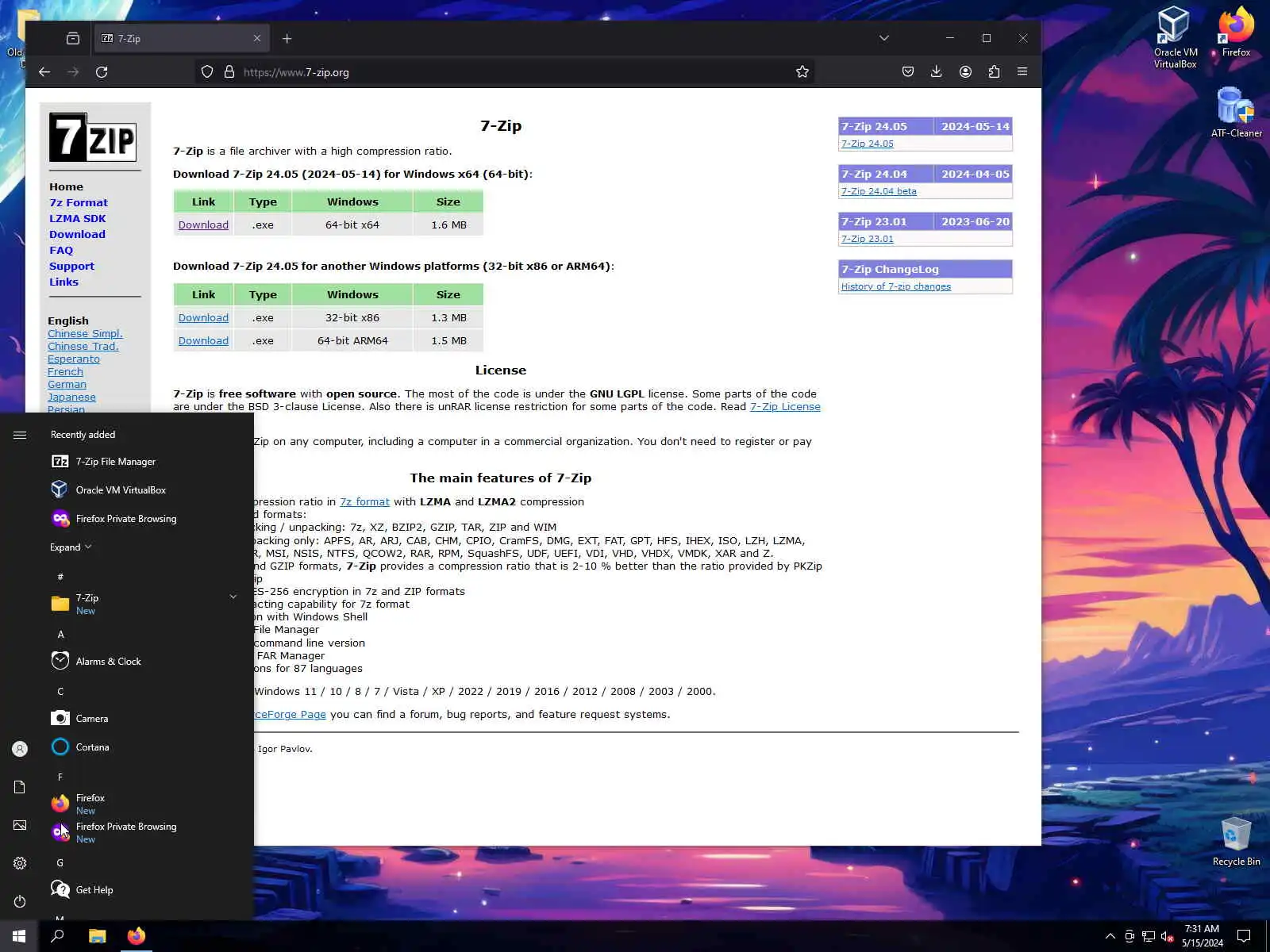Image resolution: width=1270 pixels, height=952 pixels.
Task: Go to the Download page in sidebar
Action: (x=77, y=235)
